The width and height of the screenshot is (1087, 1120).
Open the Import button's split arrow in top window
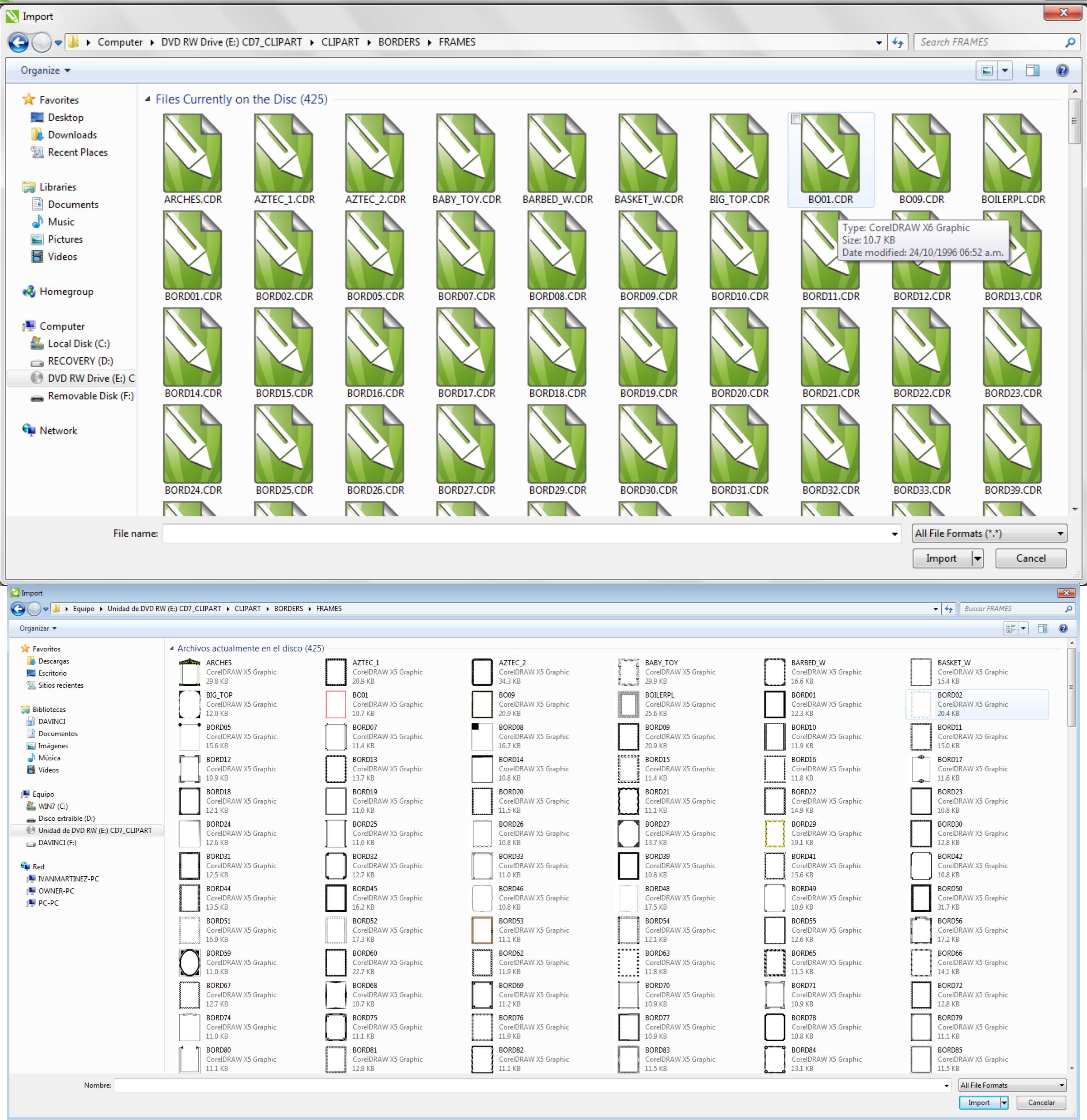point(978,558)
